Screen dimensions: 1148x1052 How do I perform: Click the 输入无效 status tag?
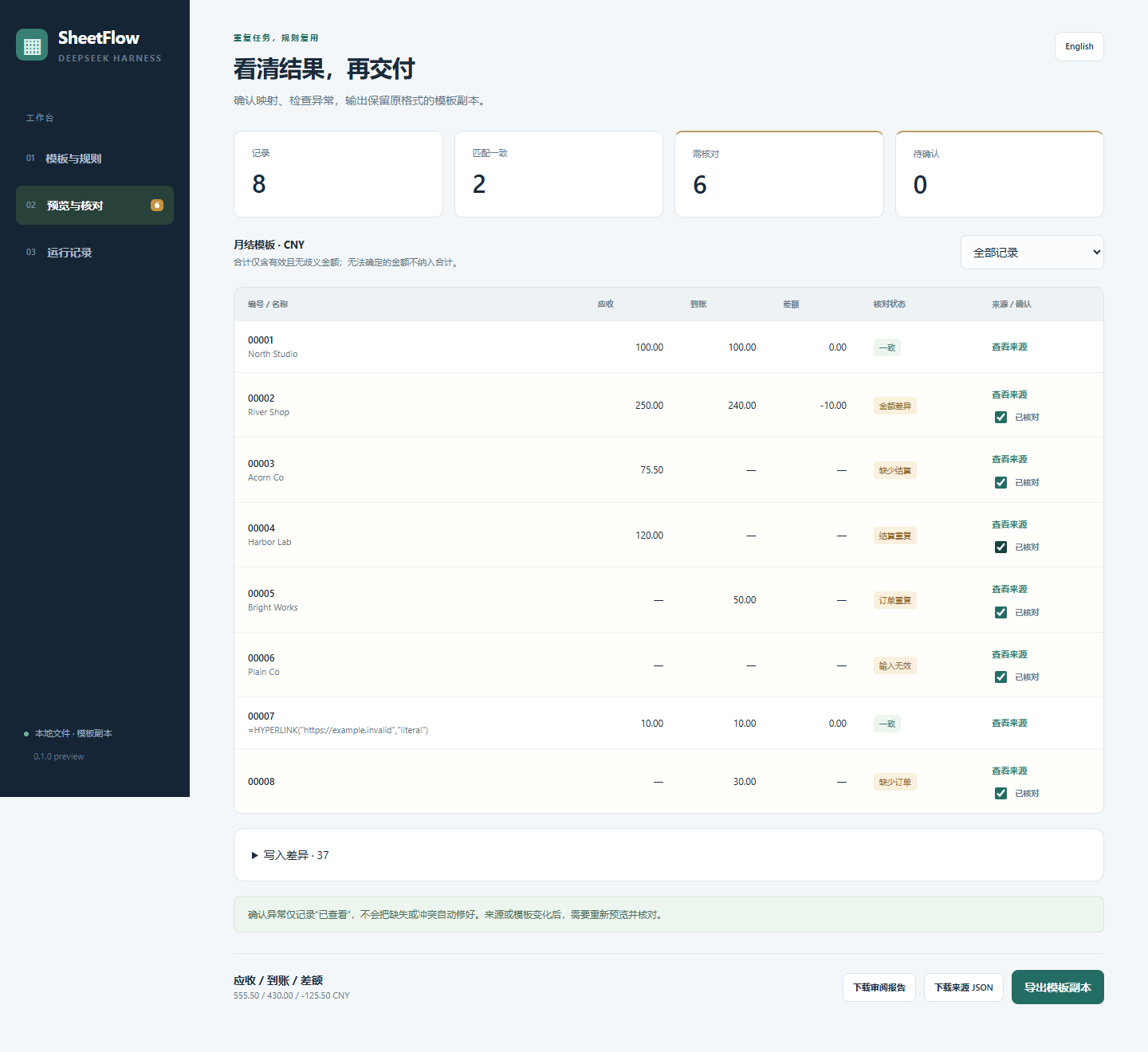(895, 665)
